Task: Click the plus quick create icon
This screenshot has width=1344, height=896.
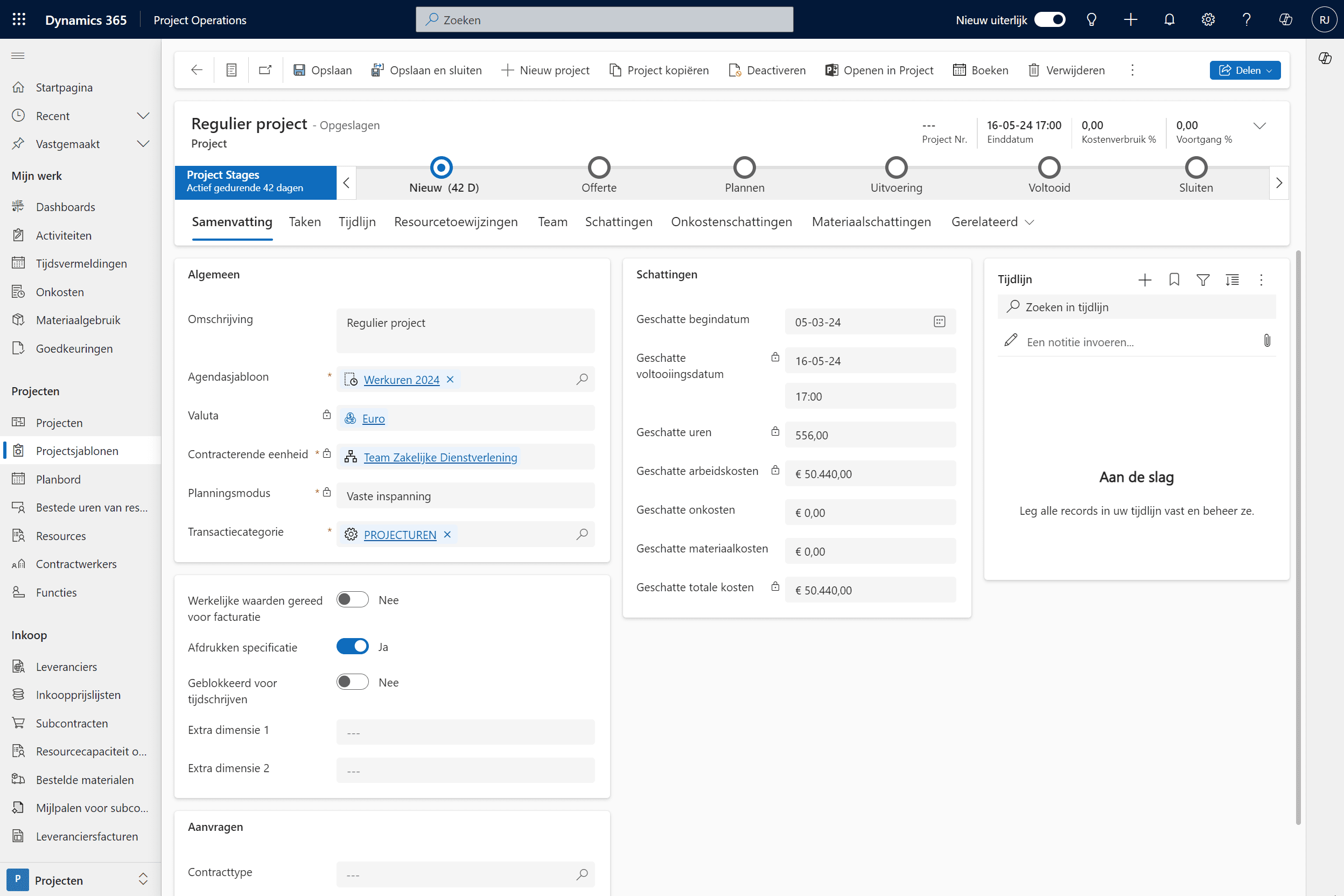Action: 1130,19
